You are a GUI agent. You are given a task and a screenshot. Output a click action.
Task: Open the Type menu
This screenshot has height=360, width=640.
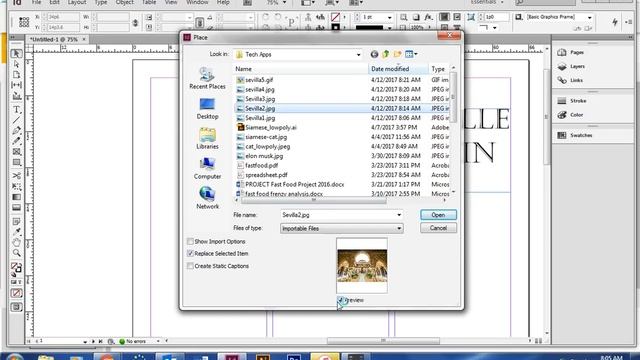coord(101,2)
